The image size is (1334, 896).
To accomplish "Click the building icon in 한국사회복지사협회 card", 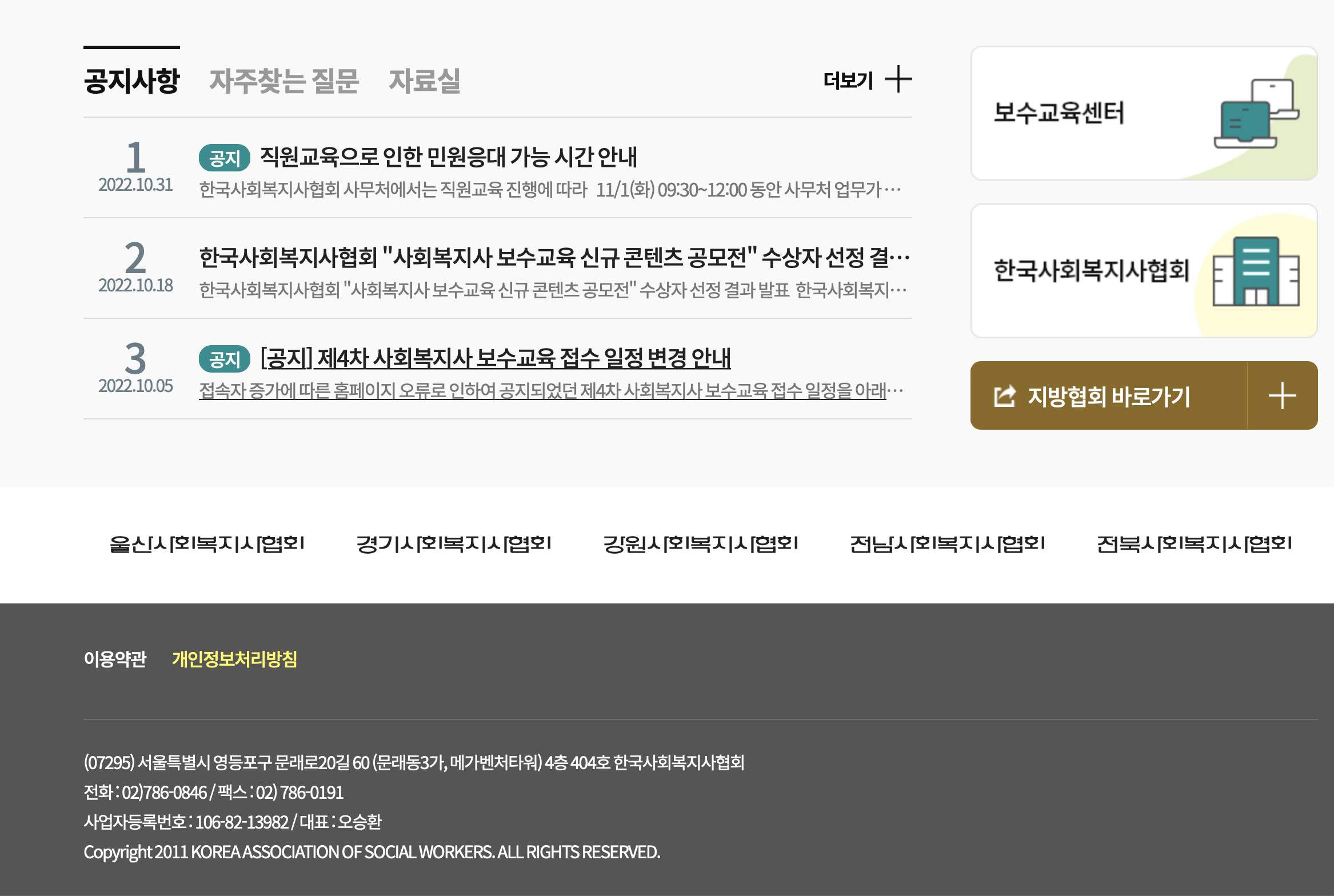I will 1256,272.
